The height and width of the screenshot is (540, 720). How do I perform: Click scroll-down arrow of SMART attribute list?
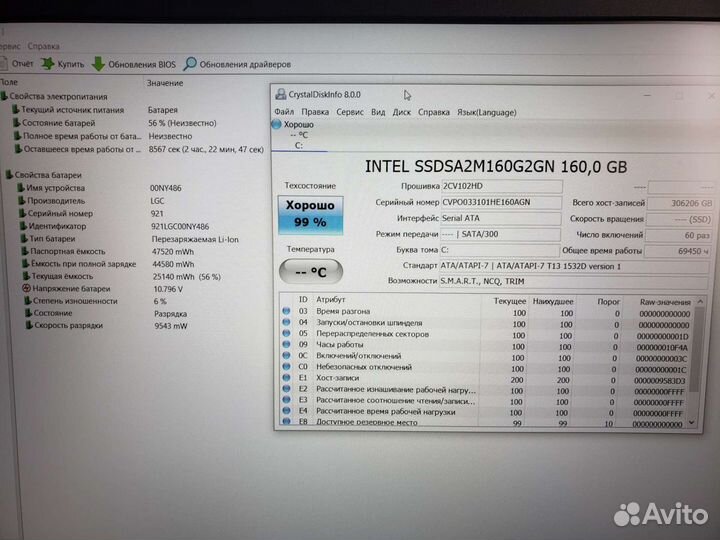point(692,422)
